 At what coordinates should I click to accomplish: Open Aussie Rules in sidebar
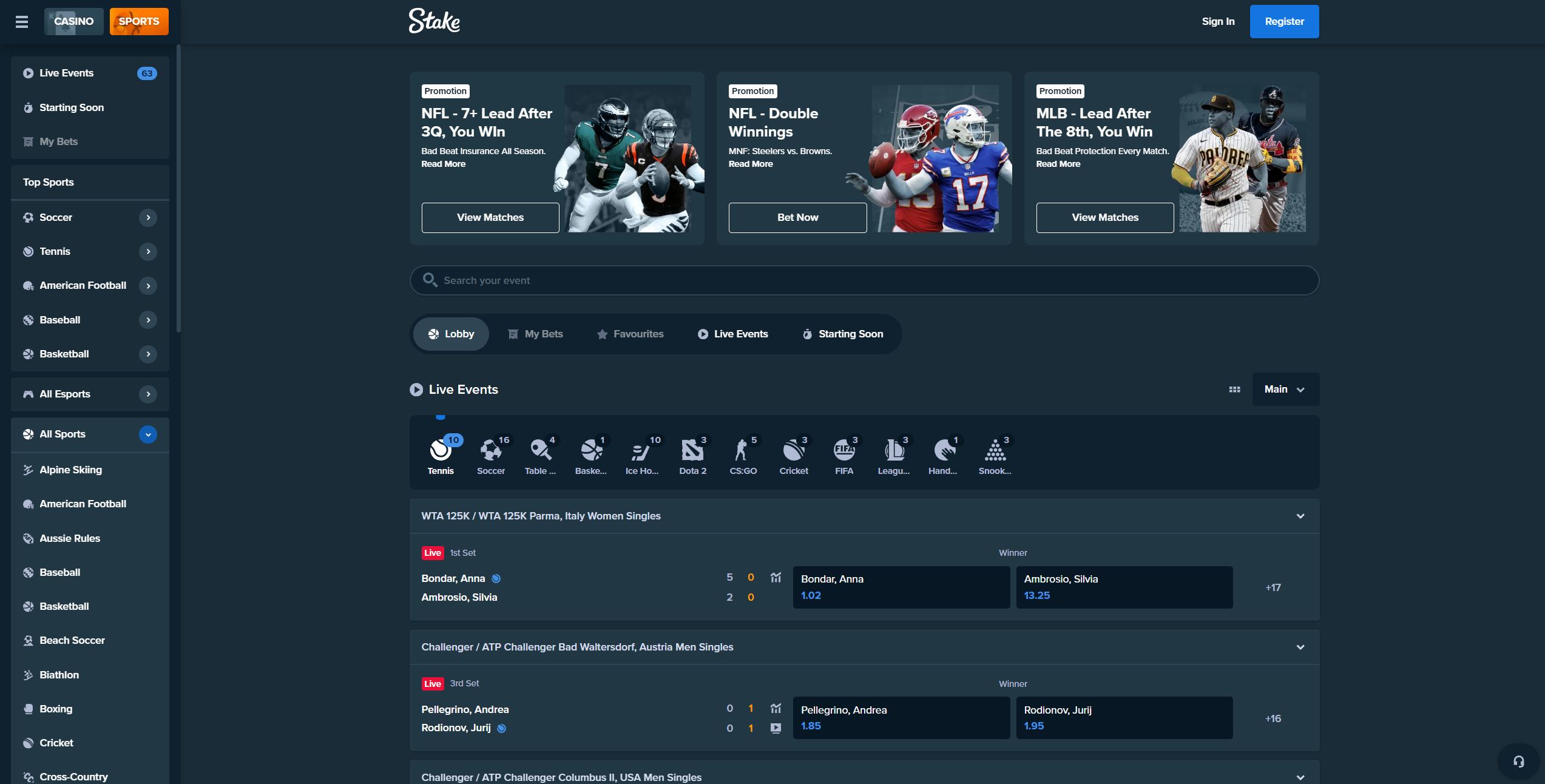coord(90,538)
